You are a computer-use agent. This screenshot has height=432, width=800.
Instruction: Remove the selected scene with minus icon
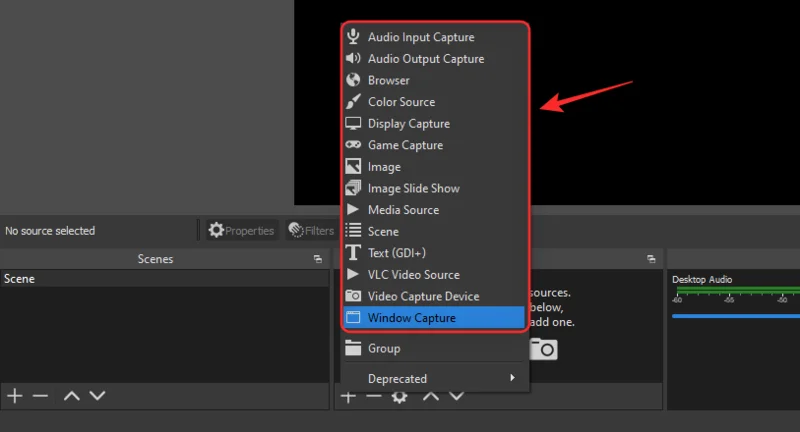(40, 396)
